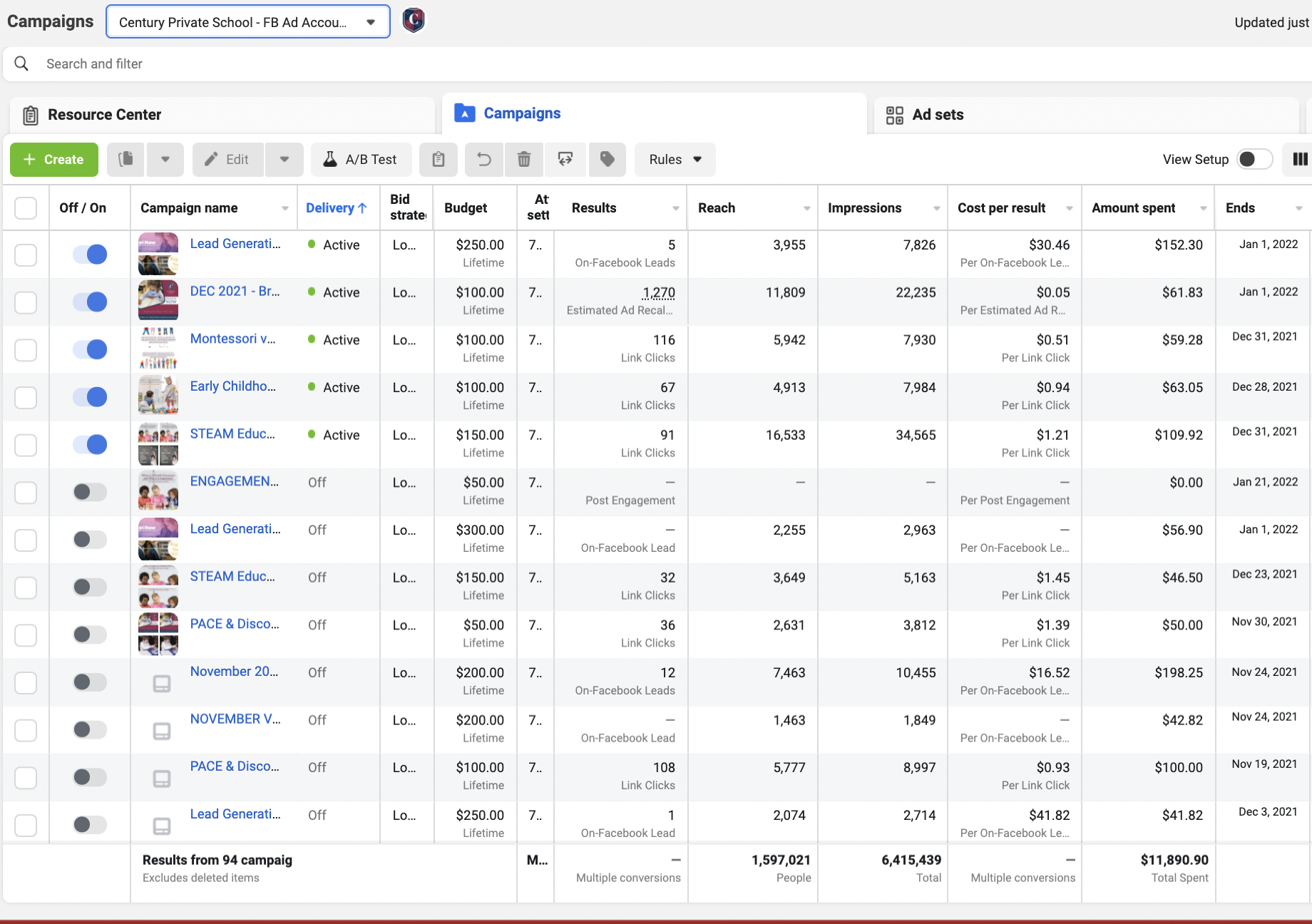Image resolution: width=1312 pixels, height=924 pixels.
Task: Click the Resource Center clipboard icon
Action: [x=31, y=115]
